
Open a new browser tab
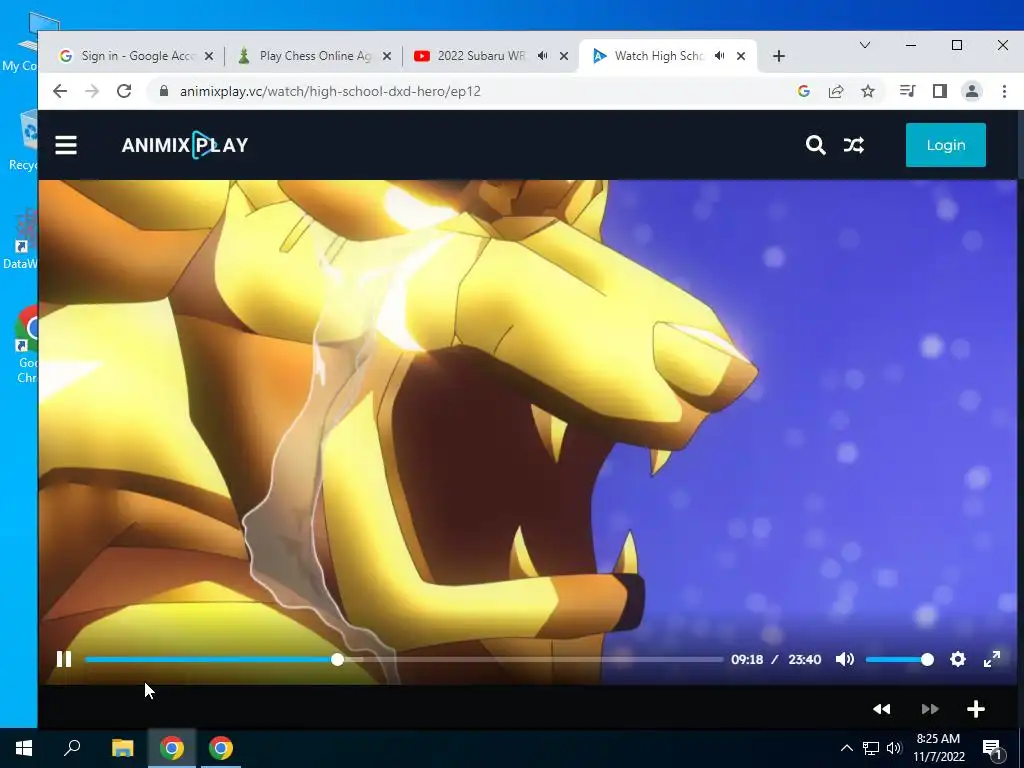point(778,56)
